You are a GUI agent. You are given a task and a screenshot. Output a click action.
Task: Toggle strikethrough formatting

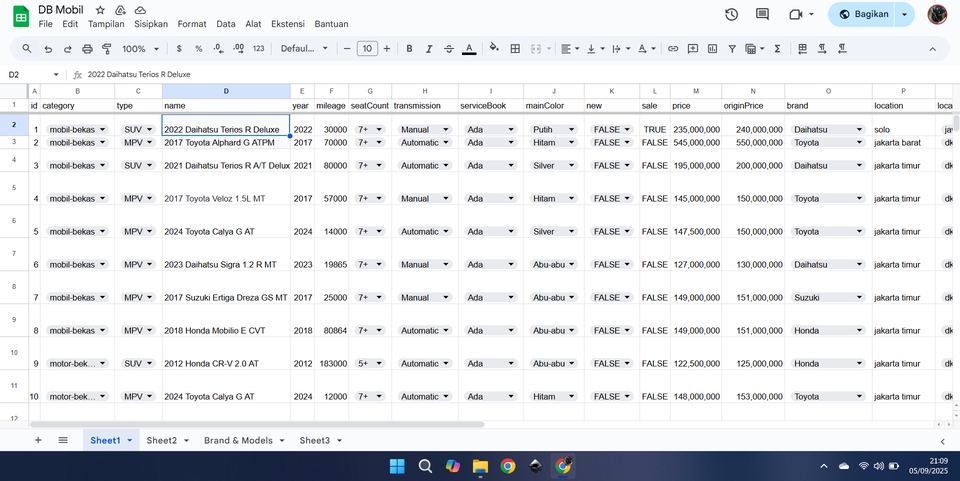click(x=449, y=49)
